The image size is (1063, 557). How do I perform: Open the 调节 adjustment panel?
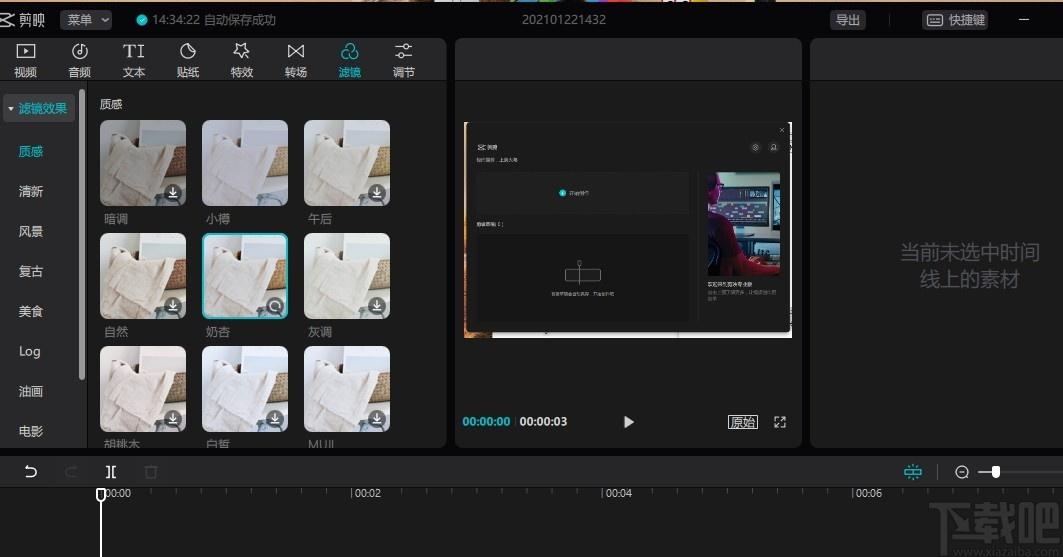(403, 60)
